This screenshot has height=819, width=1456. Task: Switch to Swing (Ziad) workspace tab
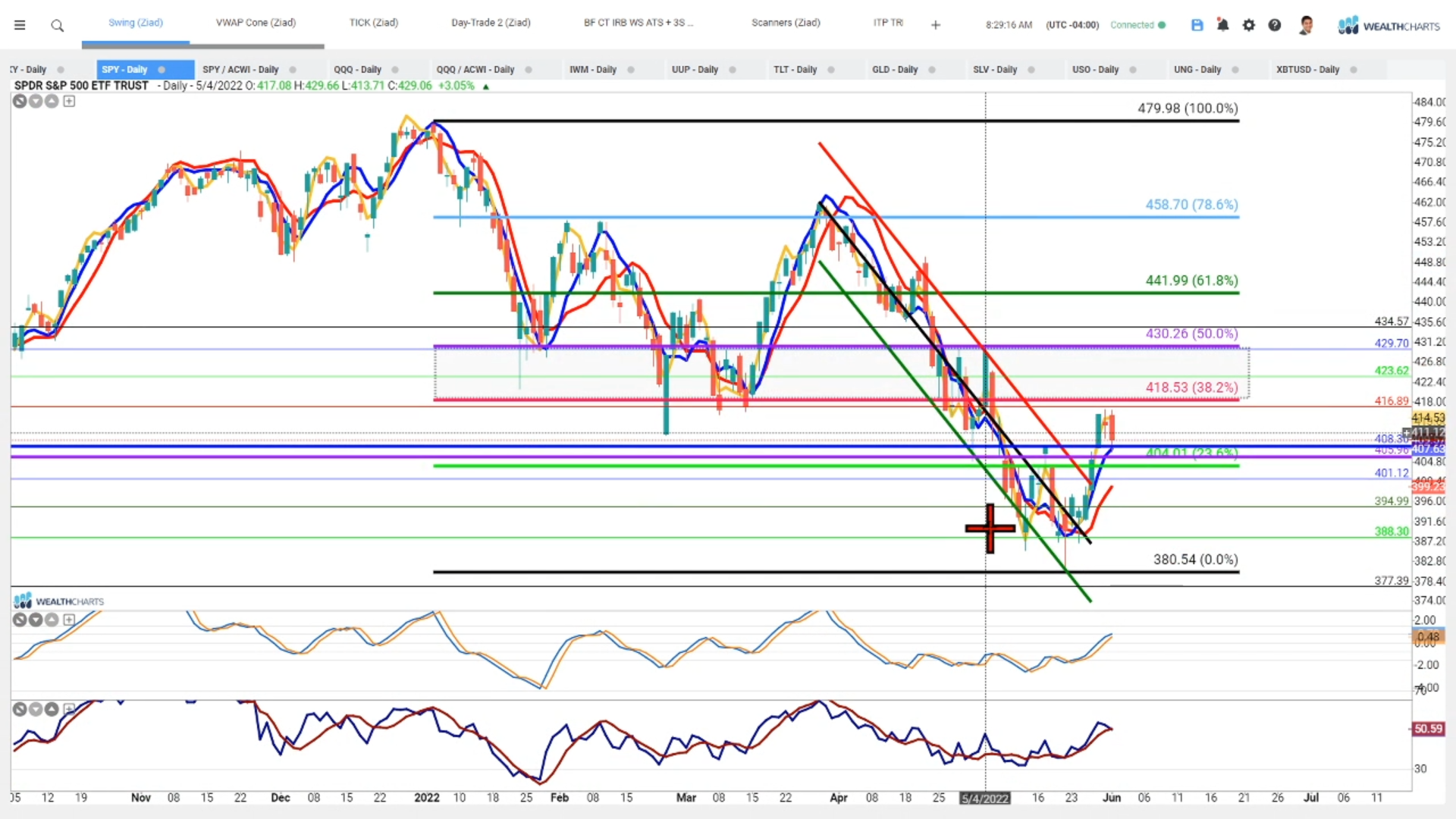pyautogui.click(x=135, y=23)
